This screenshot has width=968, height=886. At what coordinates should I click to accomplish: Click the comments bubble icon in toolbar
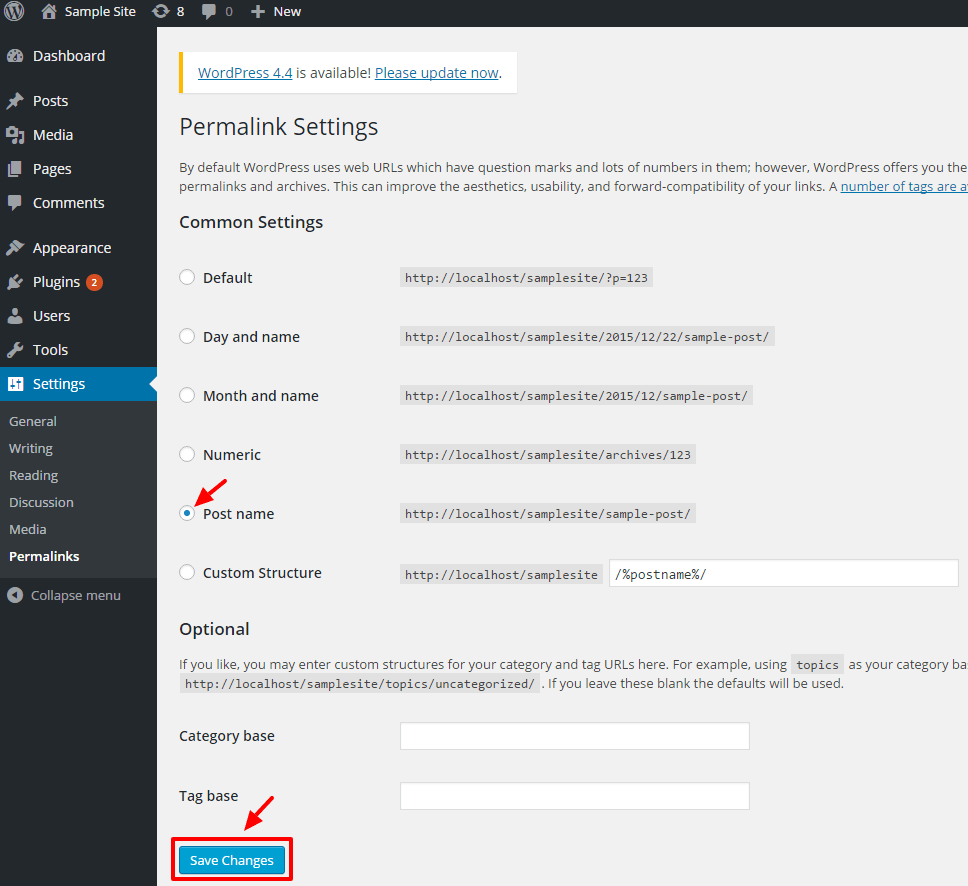[209, 12]
